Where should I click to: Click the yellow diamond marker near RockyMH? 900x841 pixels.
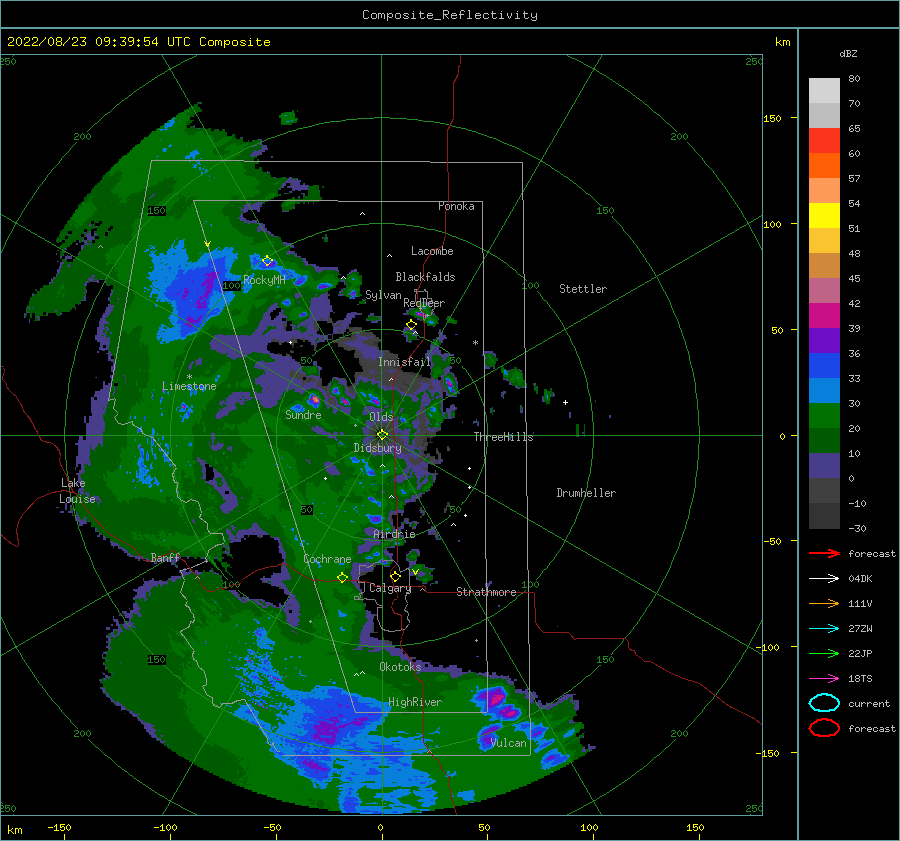point(267,261)
